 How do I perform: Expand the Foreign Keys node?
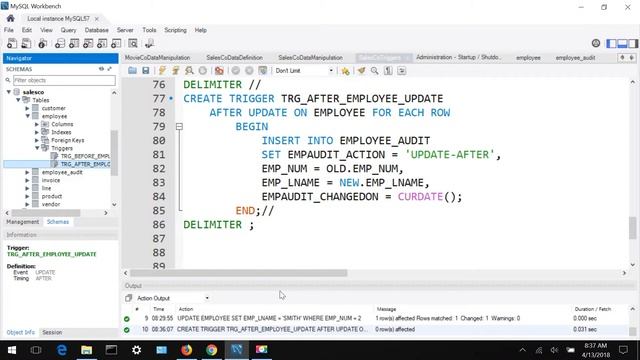point(37,140)
